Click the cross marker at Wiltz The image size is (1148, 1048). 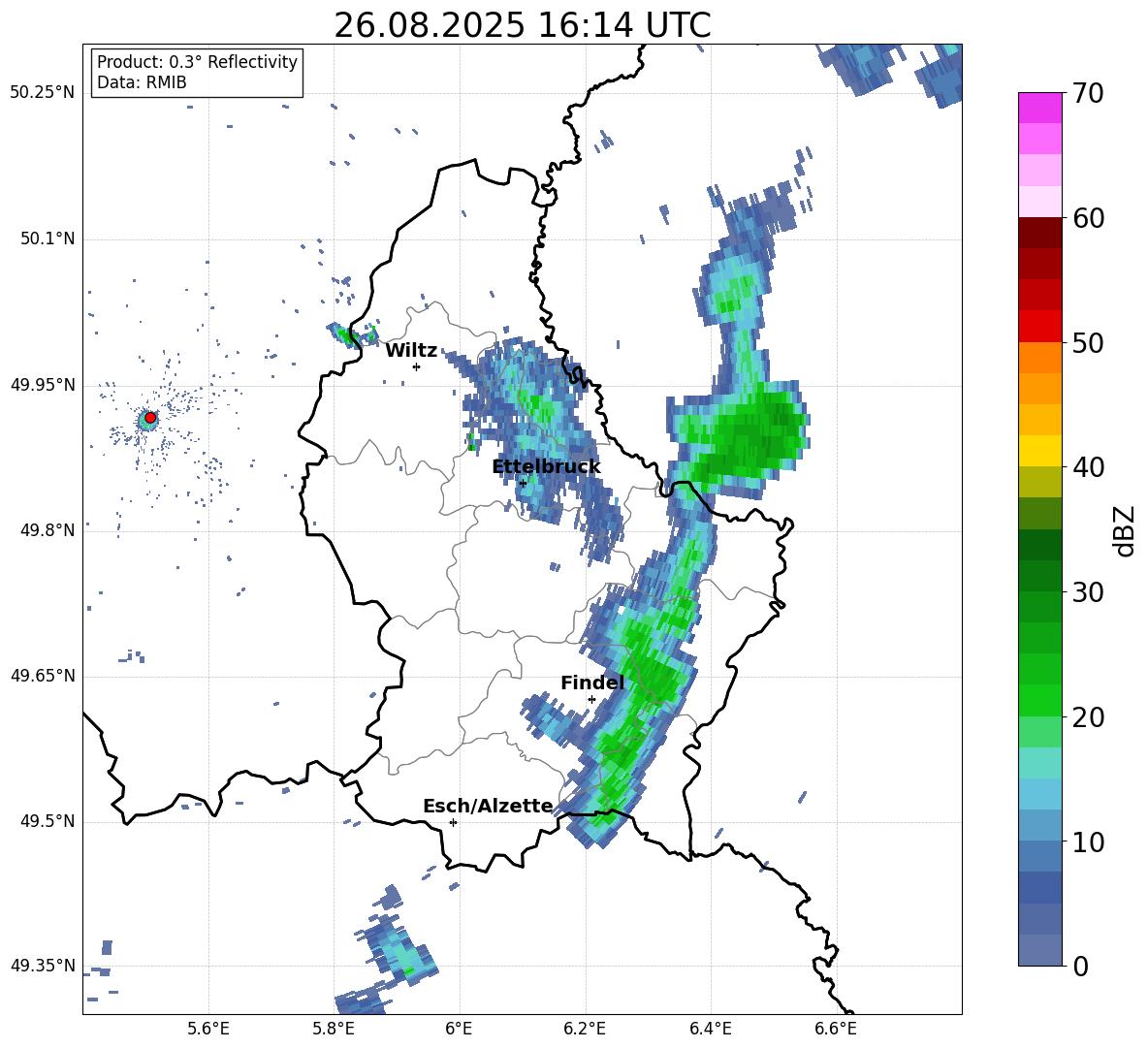[417, 366]
